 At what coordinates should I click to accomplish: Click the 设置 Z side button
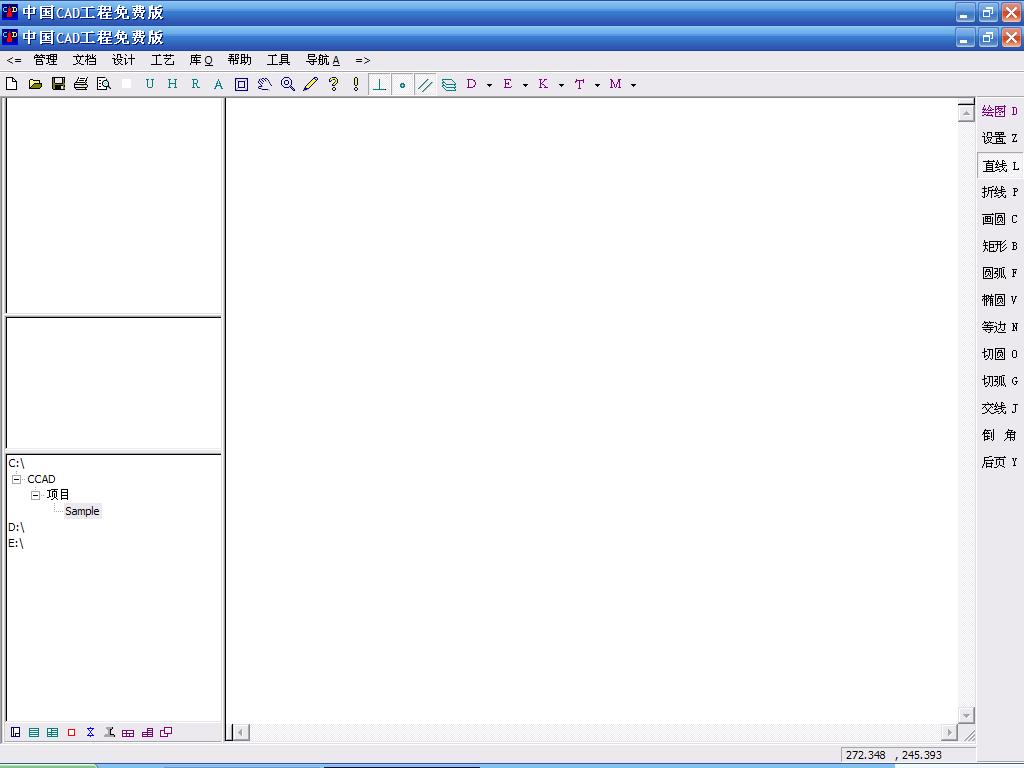tap(999, 138)
